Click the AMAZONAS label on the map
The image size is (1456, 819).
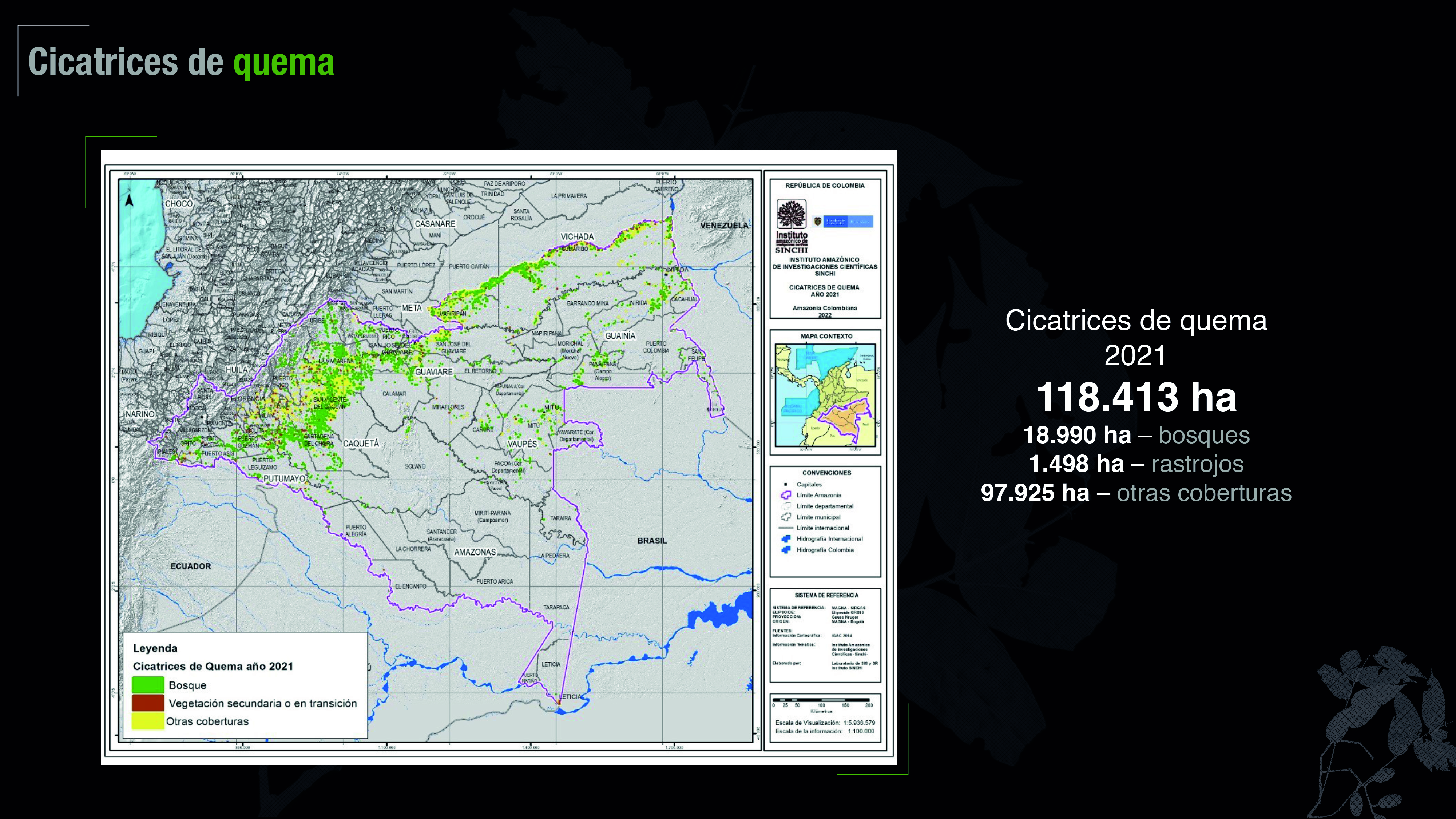(x=475, y=552)
